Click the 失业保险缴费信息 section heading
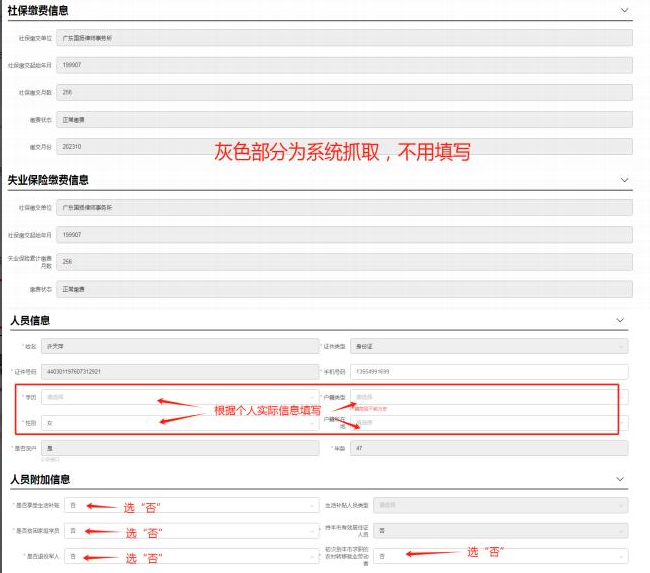 [x=48, y=180]
